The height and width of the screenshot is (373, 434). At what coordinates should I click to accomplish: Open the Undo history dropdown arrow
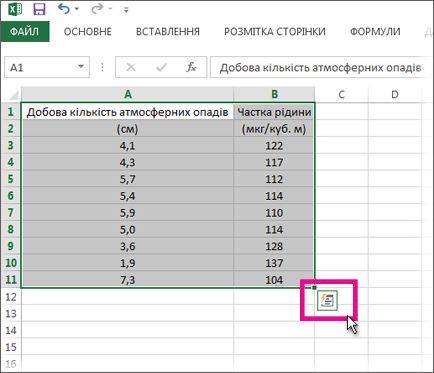coord(77,9)
